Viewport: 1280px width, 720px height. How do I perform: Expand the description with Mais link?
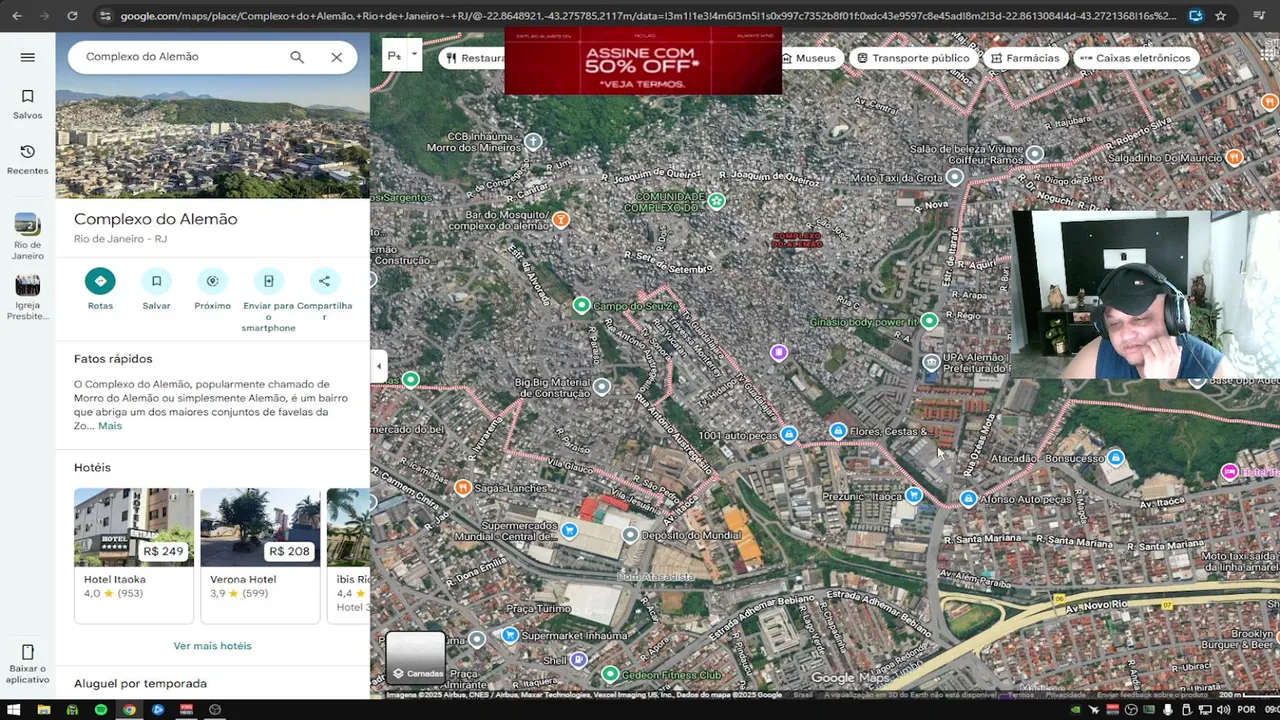coord(110,426)
